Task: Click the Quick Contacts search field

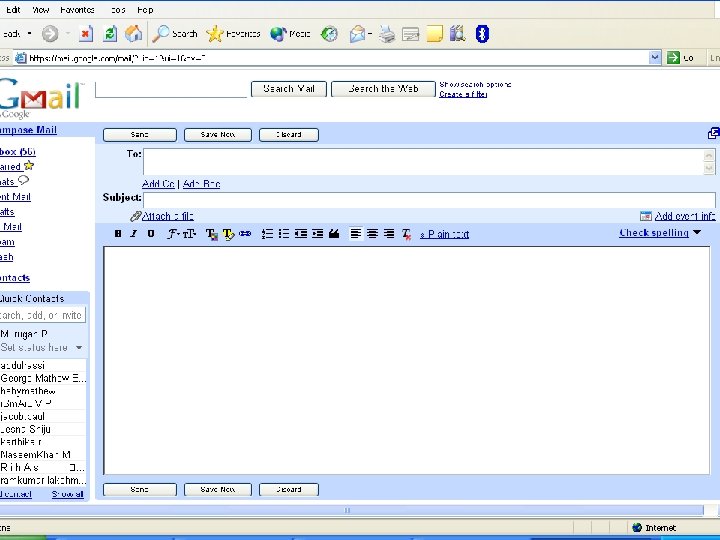Action: 42,315
